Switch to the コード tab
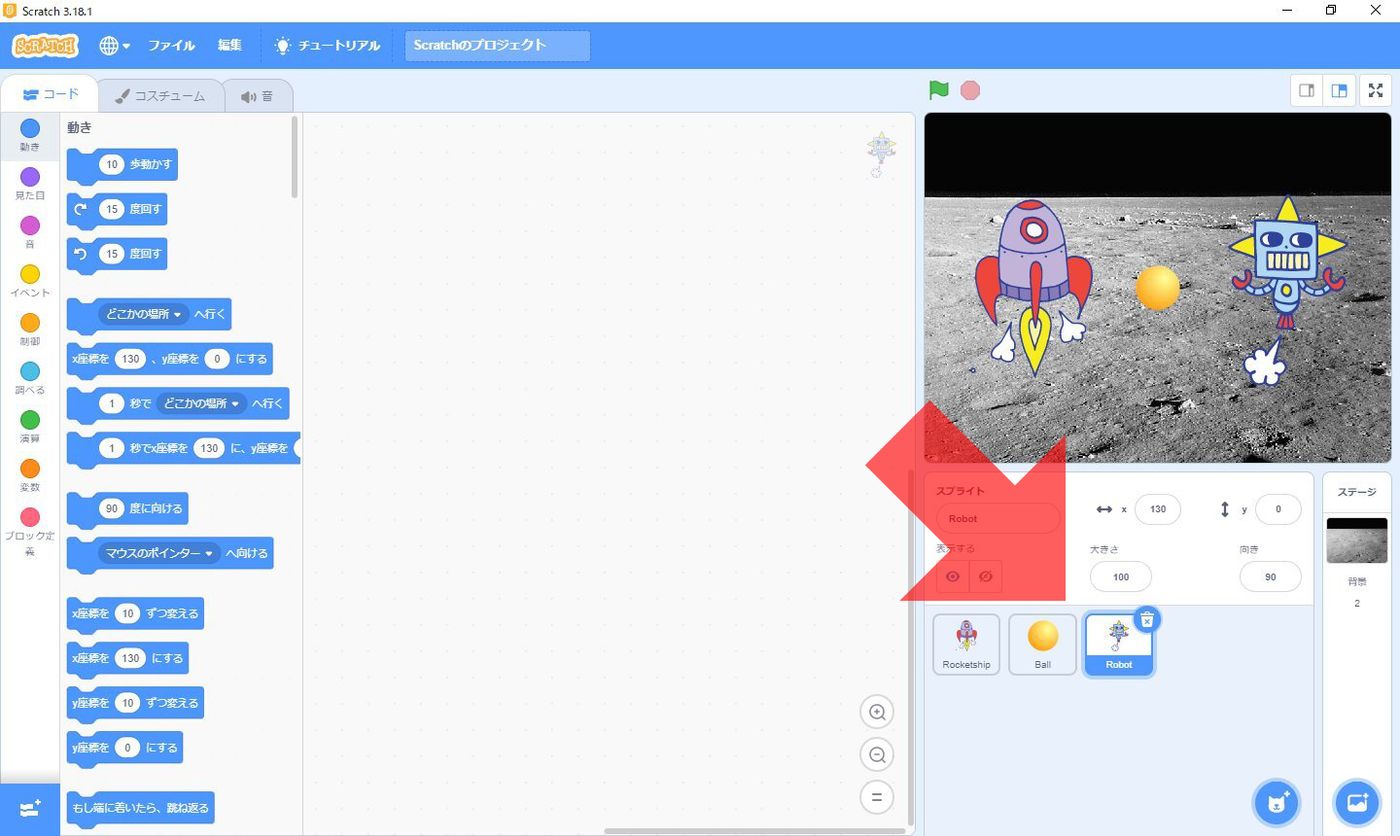 point(50,94)
